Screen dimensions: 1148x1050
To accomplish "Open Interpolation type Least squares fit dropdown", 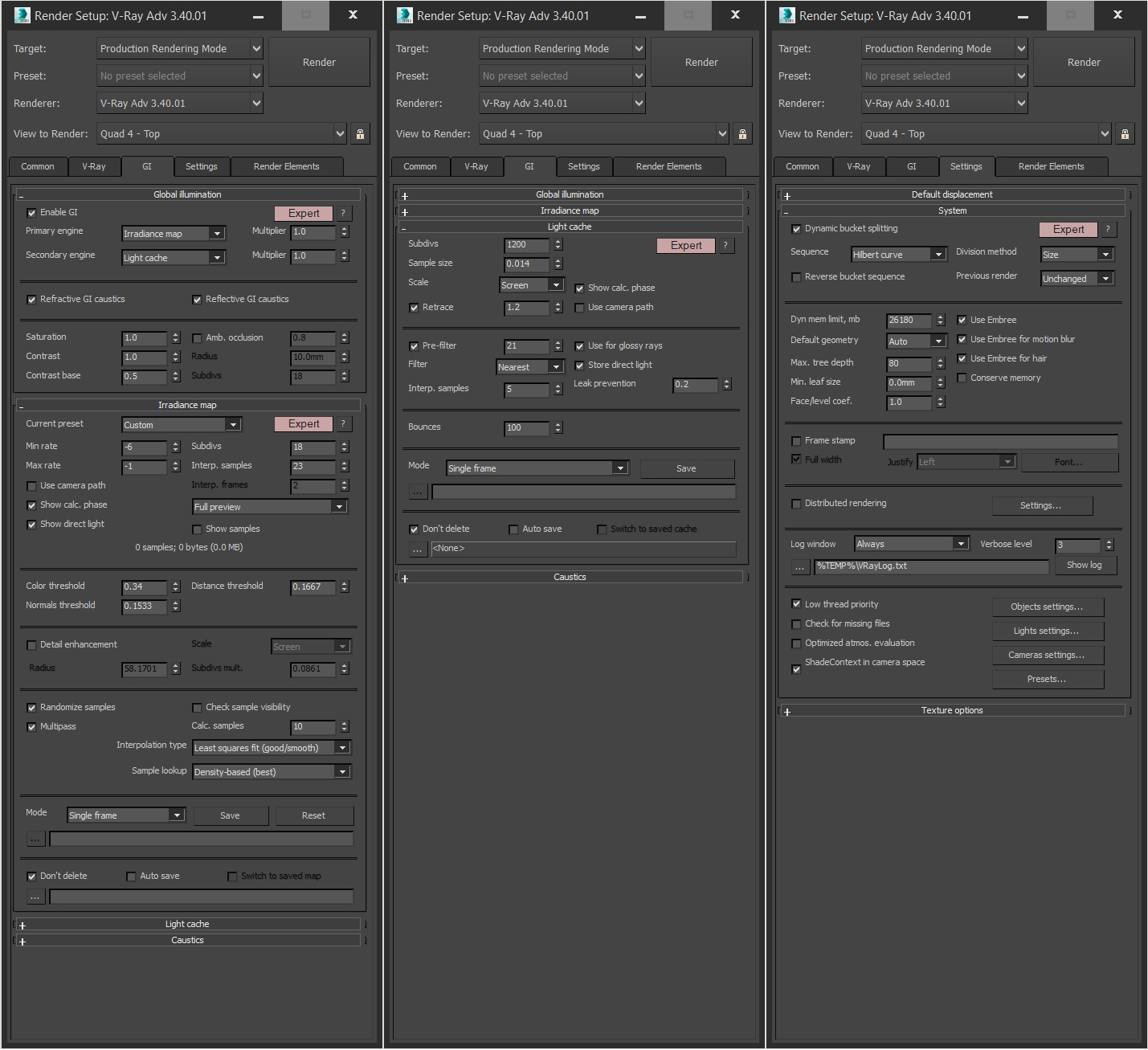I will click(271, 747).
